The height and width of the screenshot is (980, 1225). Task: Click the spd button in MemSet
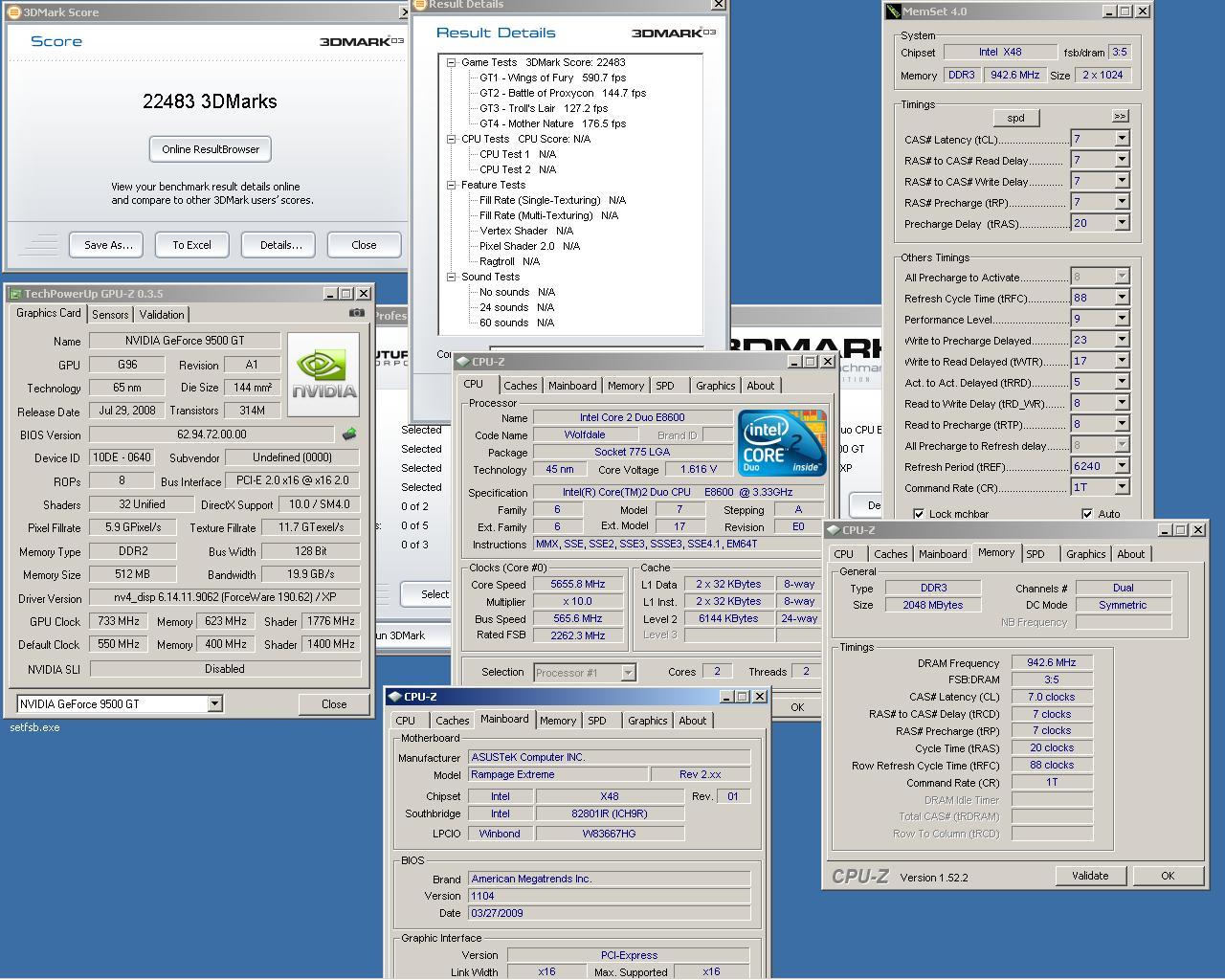click(1016, 118)
